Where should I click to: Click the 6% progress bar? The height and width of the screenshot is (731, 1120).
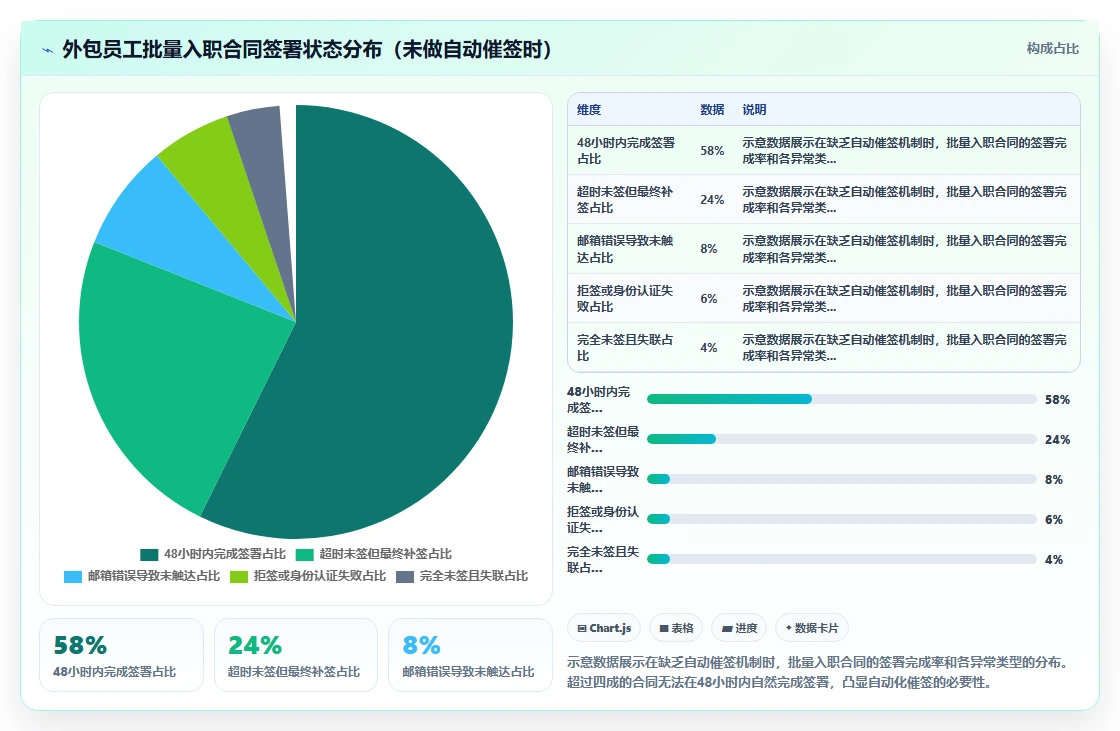[841, 519]
